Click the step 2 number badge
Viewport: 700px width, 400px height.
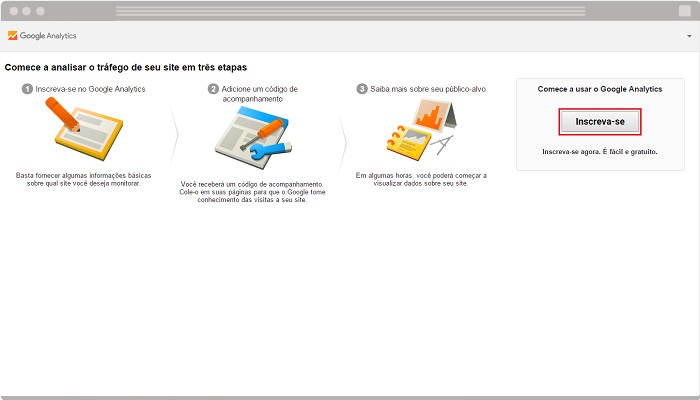[x=213, y=89]
